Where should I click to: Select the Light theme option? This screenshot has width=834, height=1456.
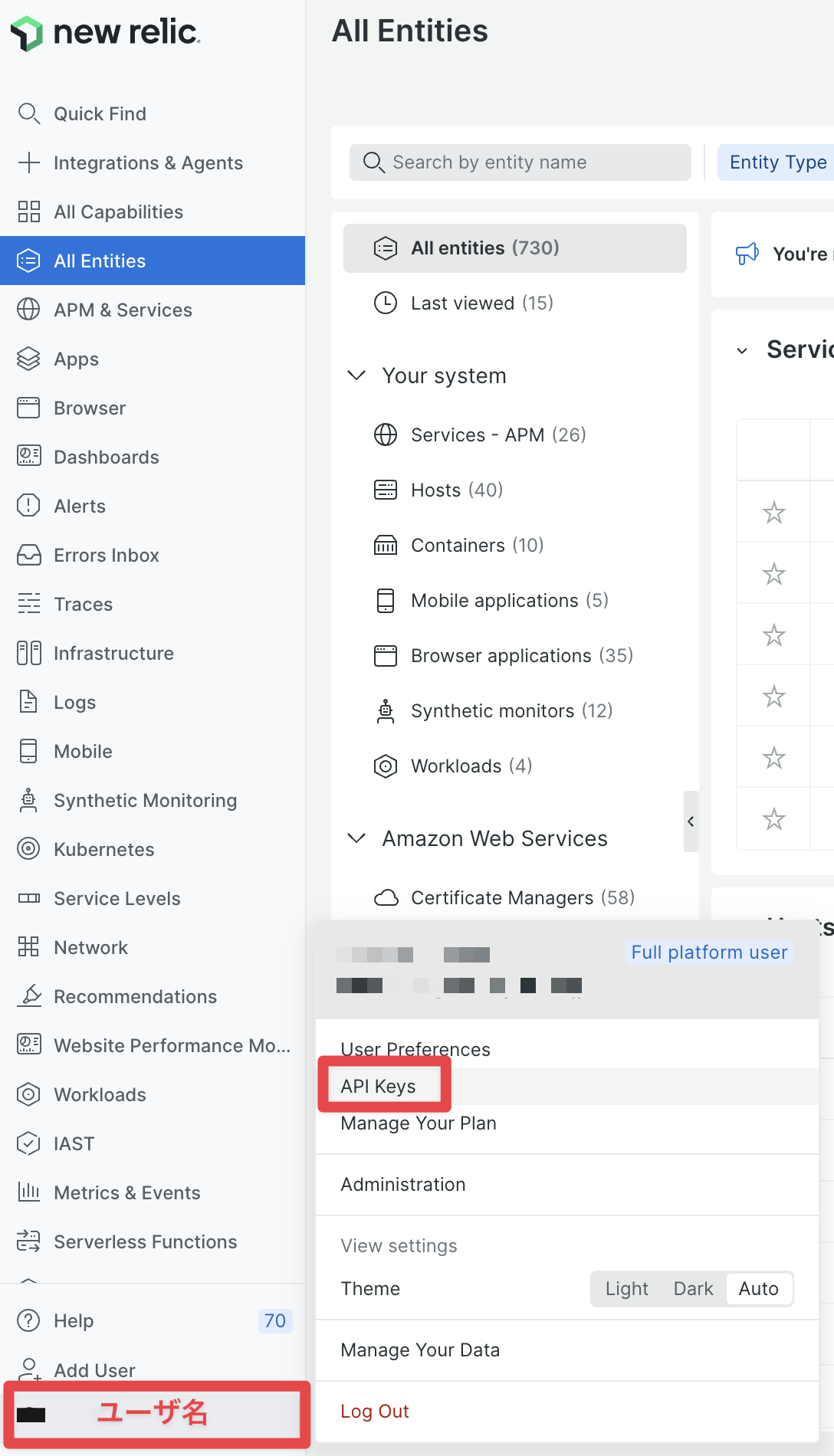[x=626, y=1289]
